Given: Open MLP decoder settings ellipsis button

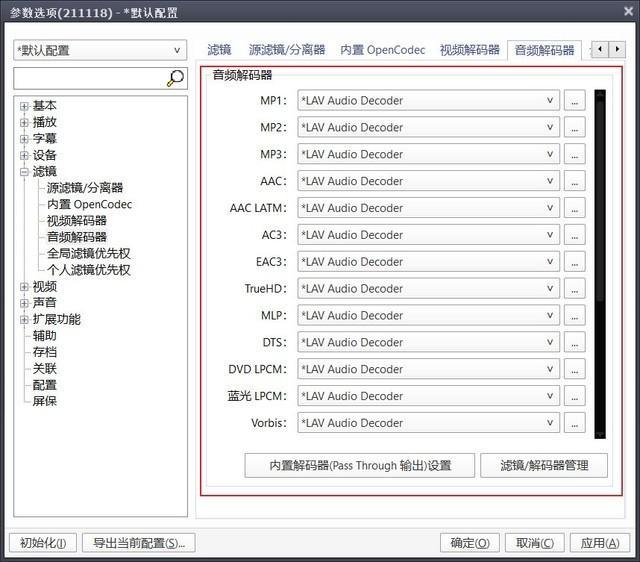Looking at the screenshot, I should pos(574,315).
